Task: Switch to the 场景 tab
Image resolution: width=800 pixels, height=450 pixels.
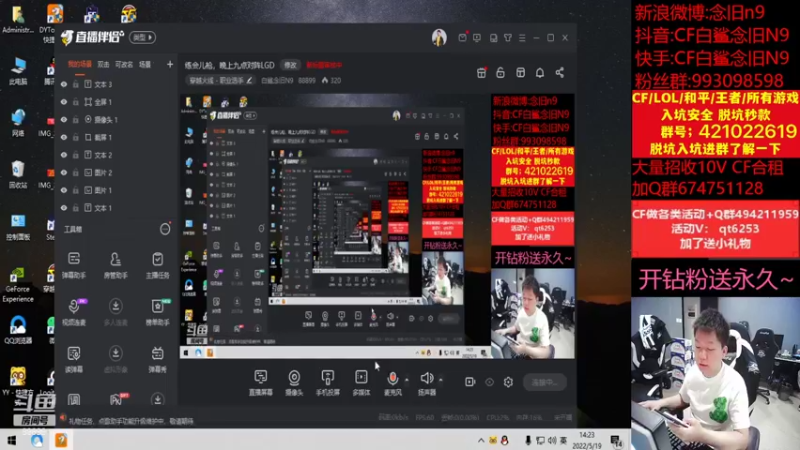Action: pyautogui.click(x=145, y=64)
